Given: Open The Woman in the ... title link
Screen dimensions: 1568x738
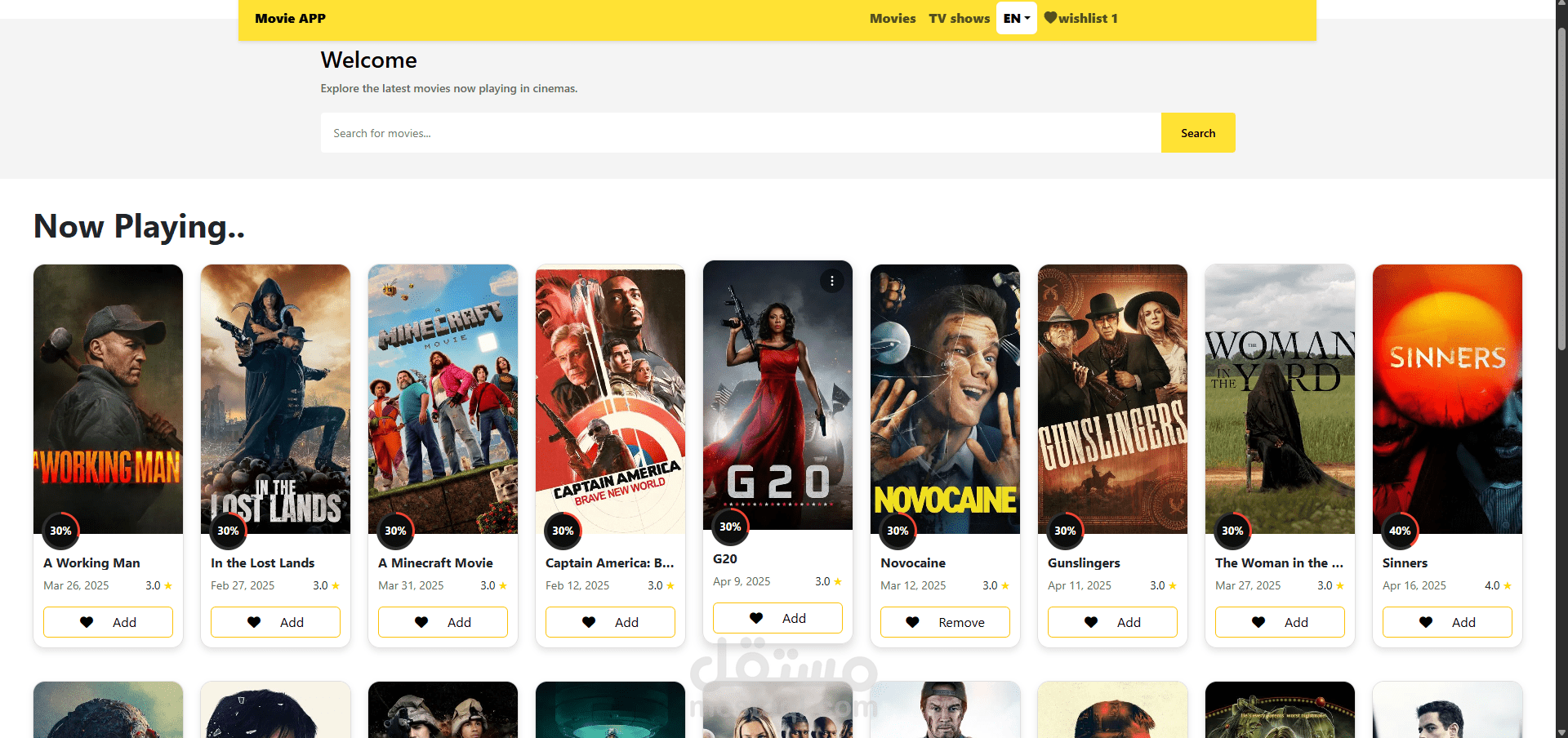Looking at the screenshot, I should (x=1279, y=562).
